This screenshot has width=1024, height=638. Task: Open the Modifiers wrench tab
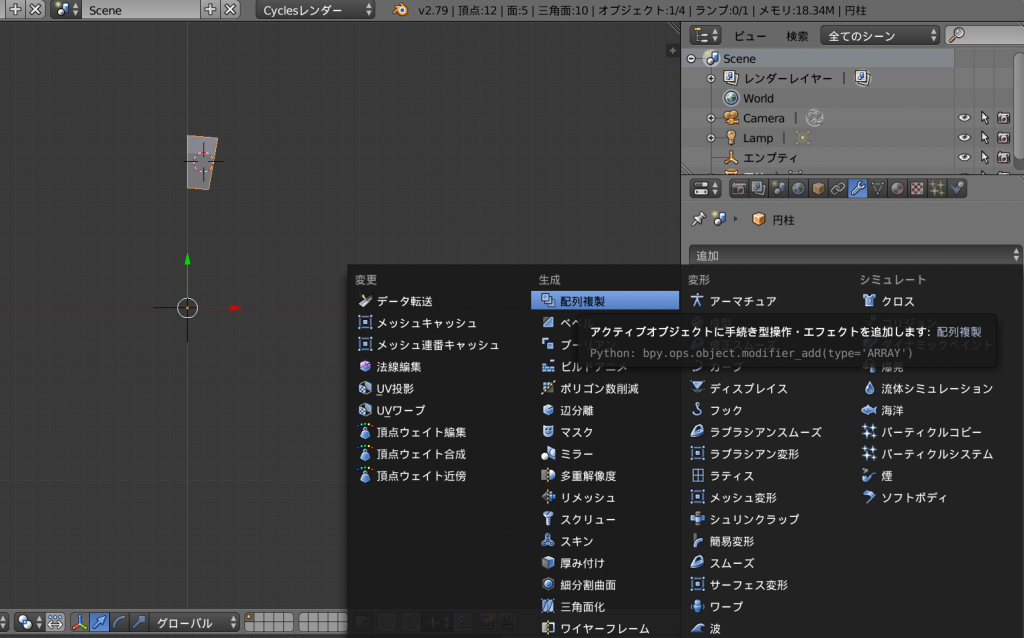[x=857, y=188]
